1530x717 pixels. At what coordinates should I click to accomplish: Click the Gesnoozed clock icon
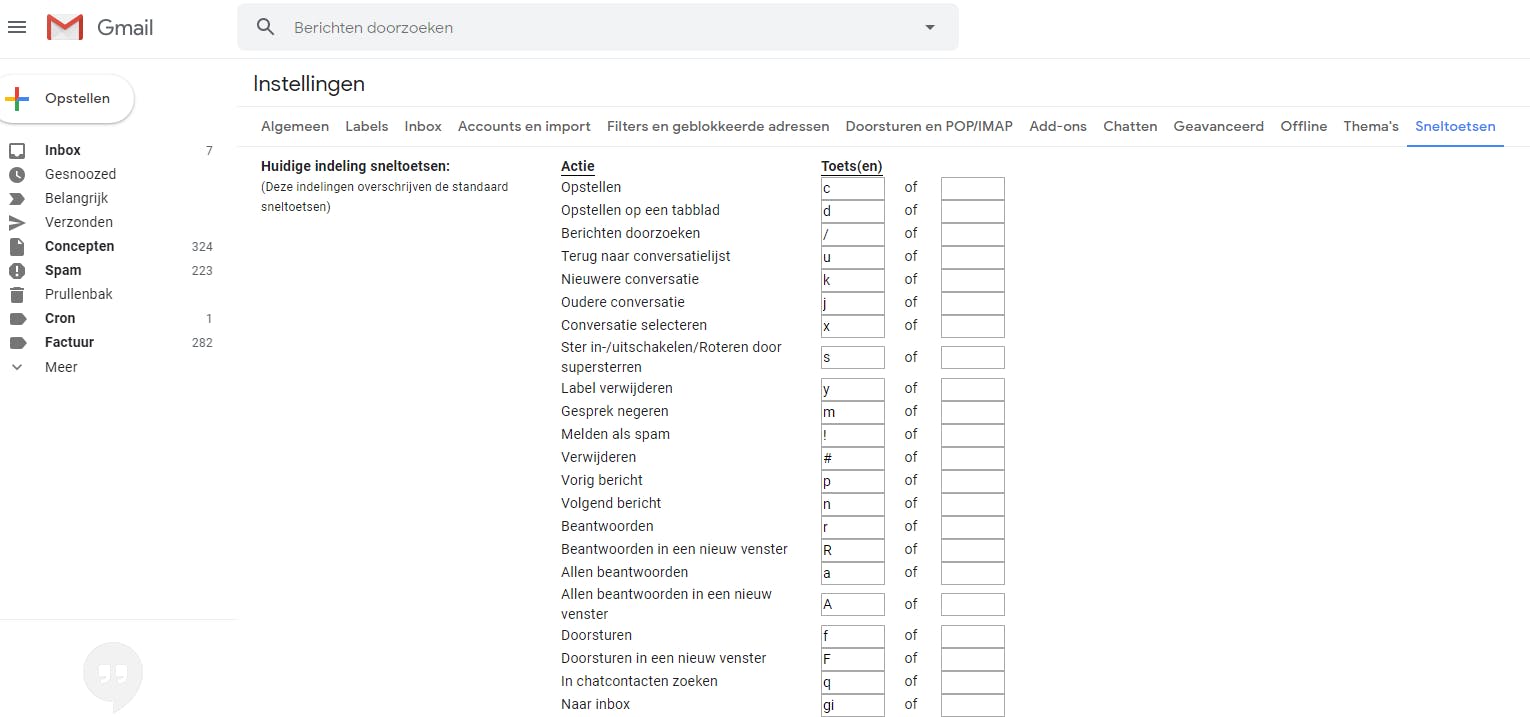[17, 174]
